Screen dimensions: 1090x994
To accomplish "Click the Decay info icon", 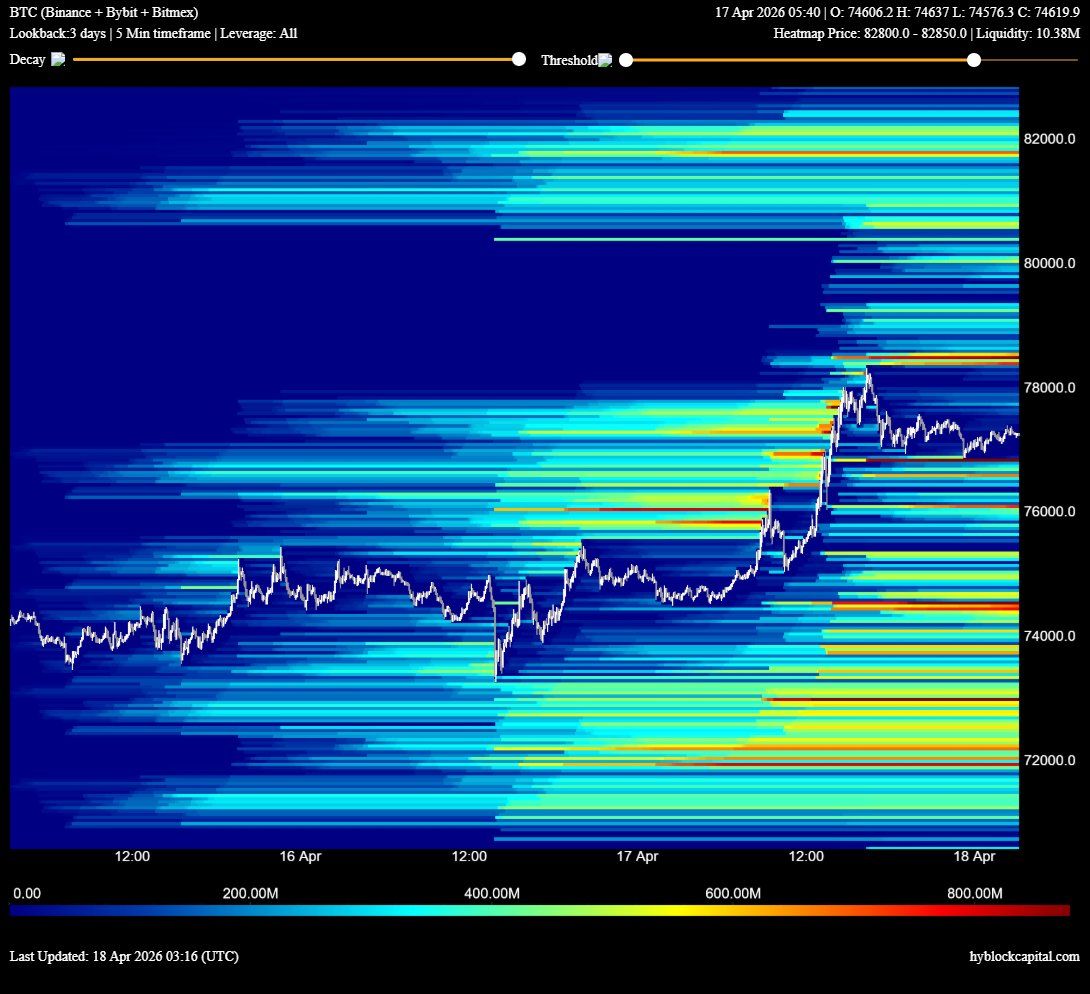I will (x=58, y=60).
